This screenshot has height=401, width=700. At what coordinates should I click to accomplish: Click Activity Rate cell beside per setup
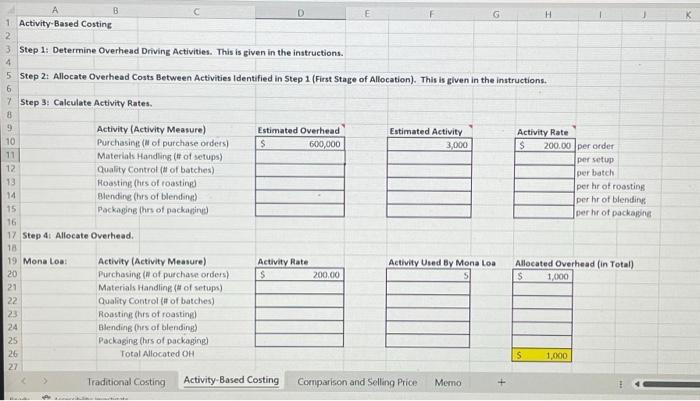pos(544,159)
